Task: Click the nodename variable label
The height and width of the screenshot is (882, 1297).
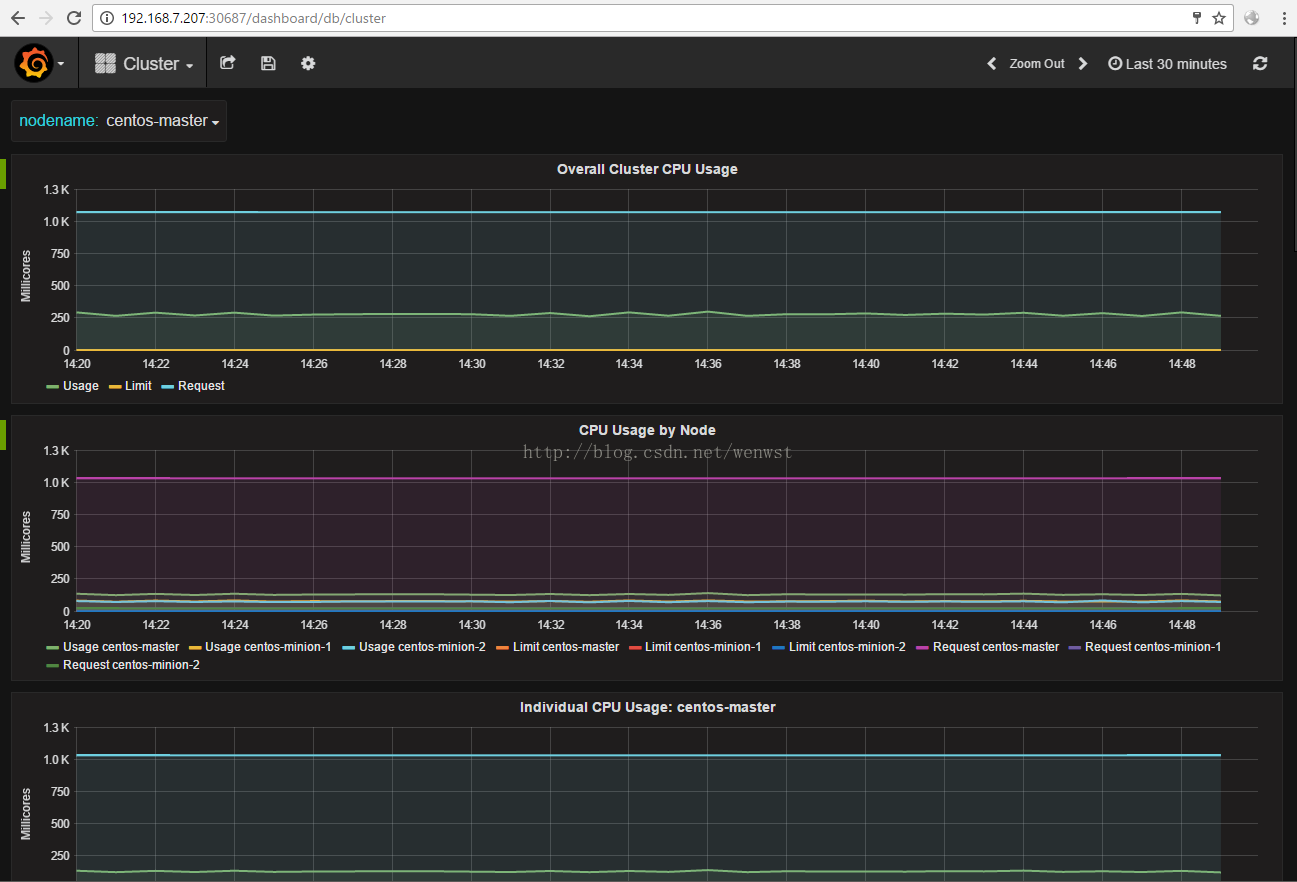Action: pos(58,121)
